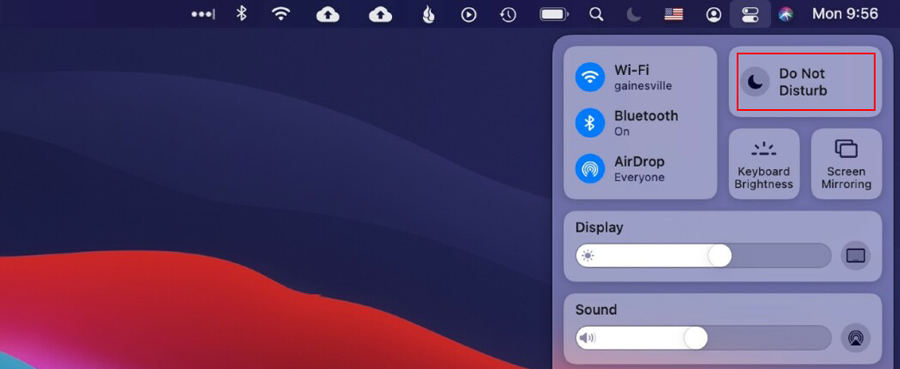This screenshot has height=369, width=900.
Task: Click the battery status icon
Action: 554,14
